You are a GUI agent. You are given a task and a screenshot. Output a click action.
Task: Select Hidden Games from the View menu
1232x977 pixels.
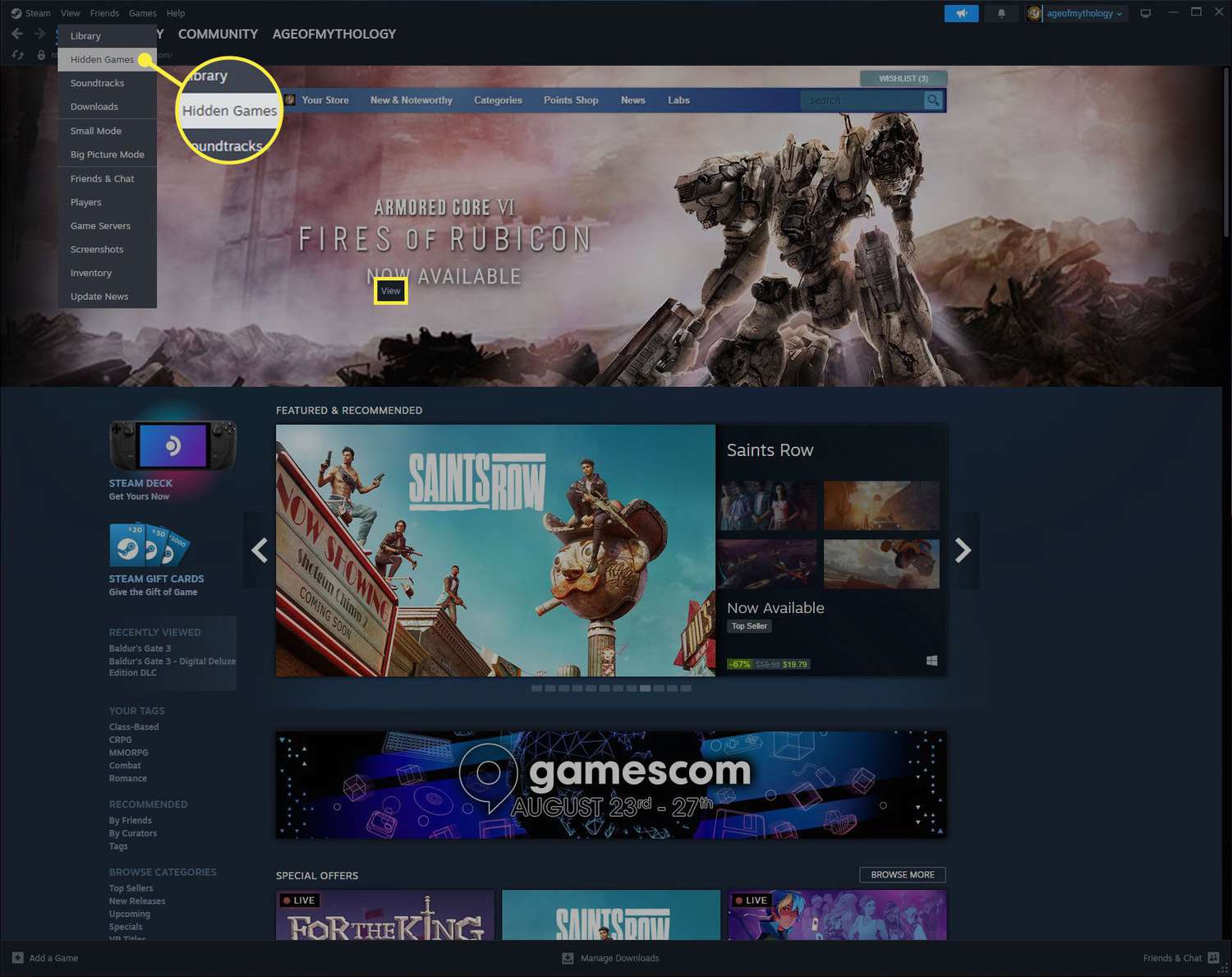pyautogui.click(x=103, y=58)
